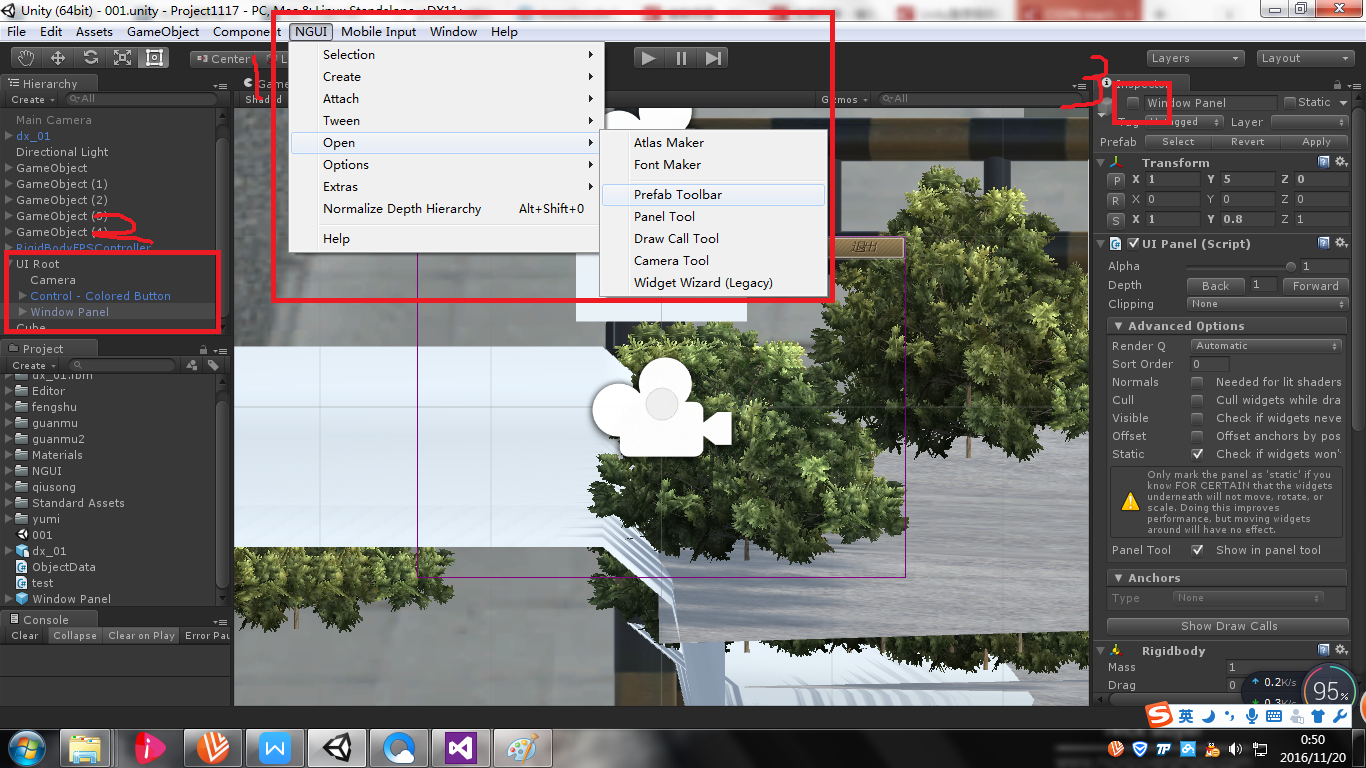Open the Atlas Maker menu item
1366x768 pixels.
tap(713, 143)
